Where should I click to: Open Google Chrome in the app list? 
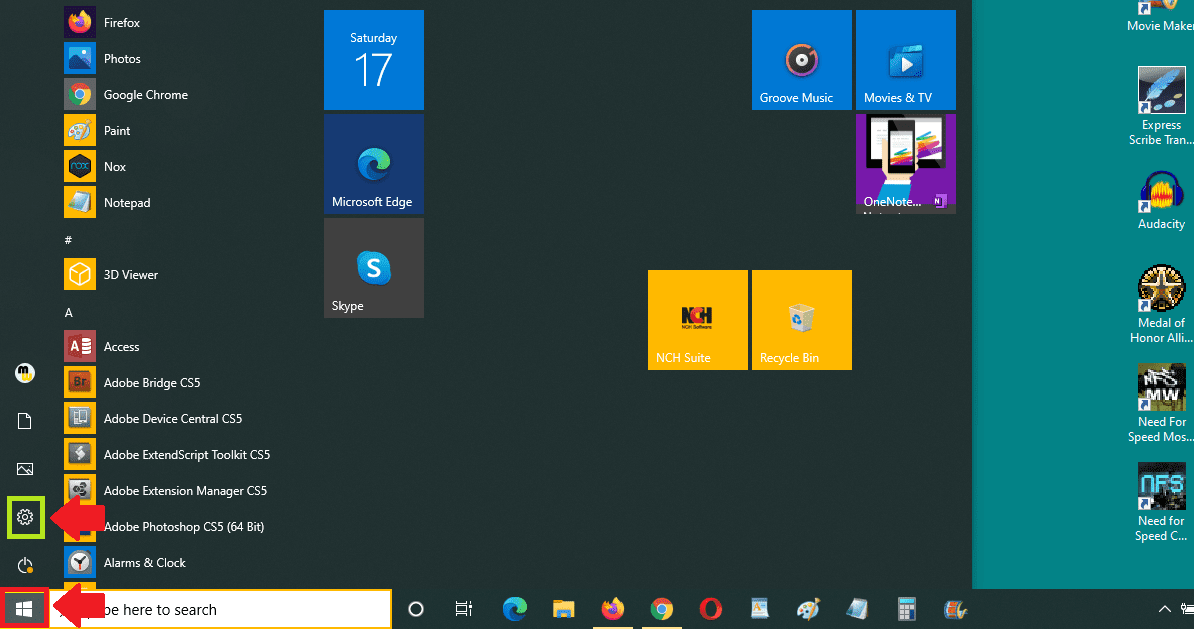pyautogui.click(x=126, y=94)
